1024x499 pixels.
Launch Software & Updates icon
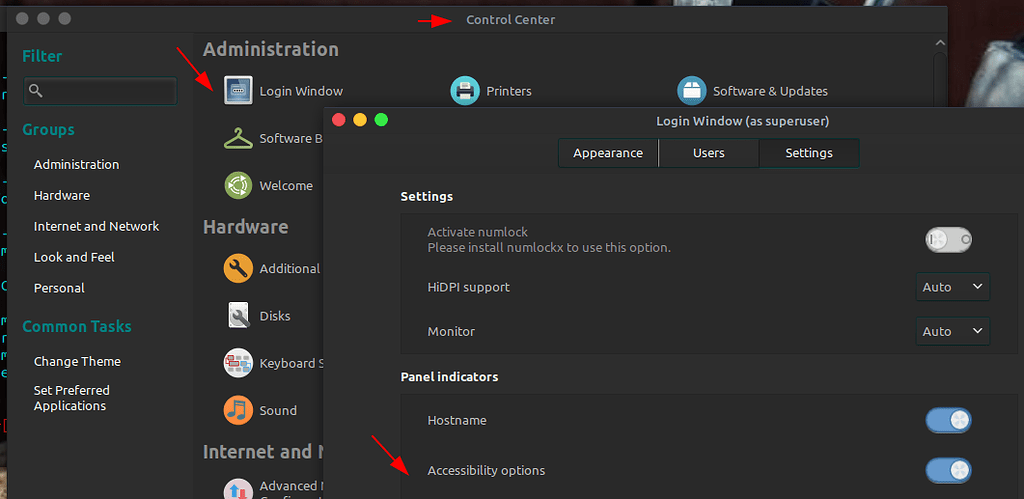[692, 90]
